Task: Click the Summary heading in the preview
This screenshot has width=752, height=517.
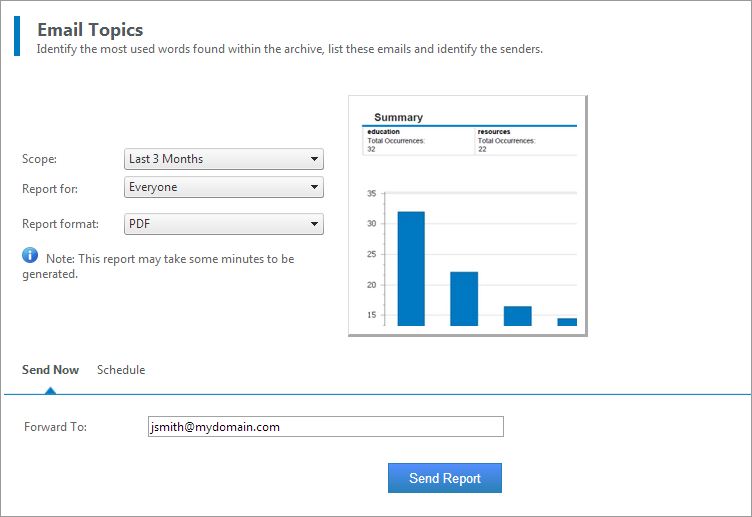Action: point(398,117)
